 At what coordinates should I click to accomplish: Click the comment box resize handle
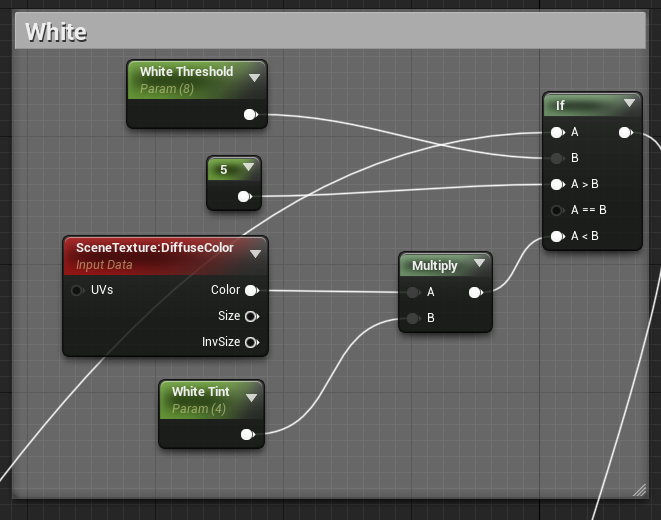639,489
